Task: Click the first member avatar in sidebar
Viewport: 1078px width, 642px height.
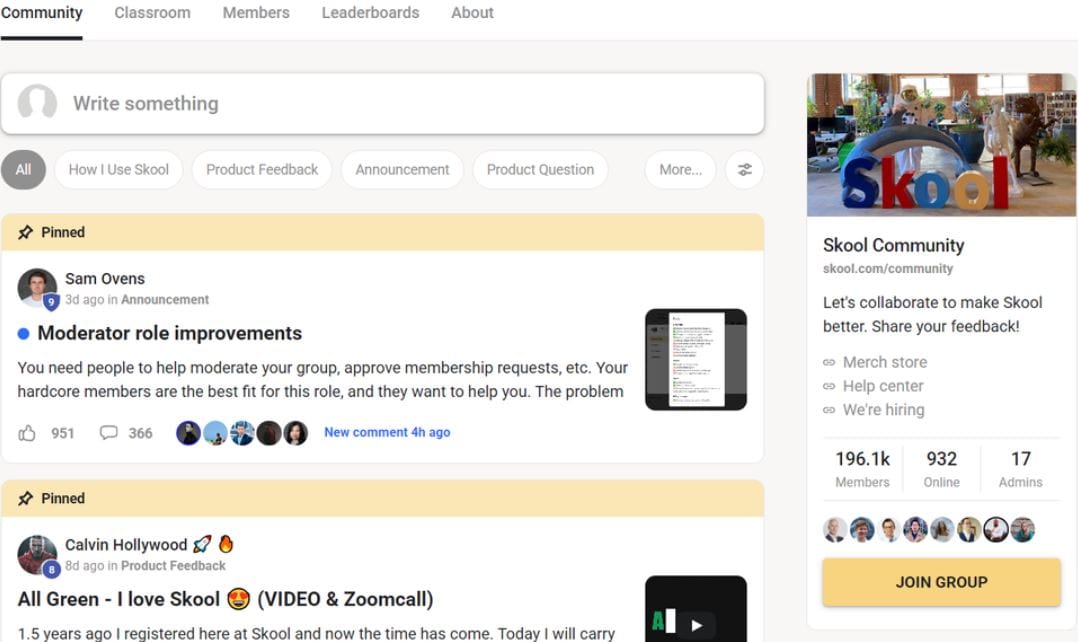Action: click(x=835, y=530)
